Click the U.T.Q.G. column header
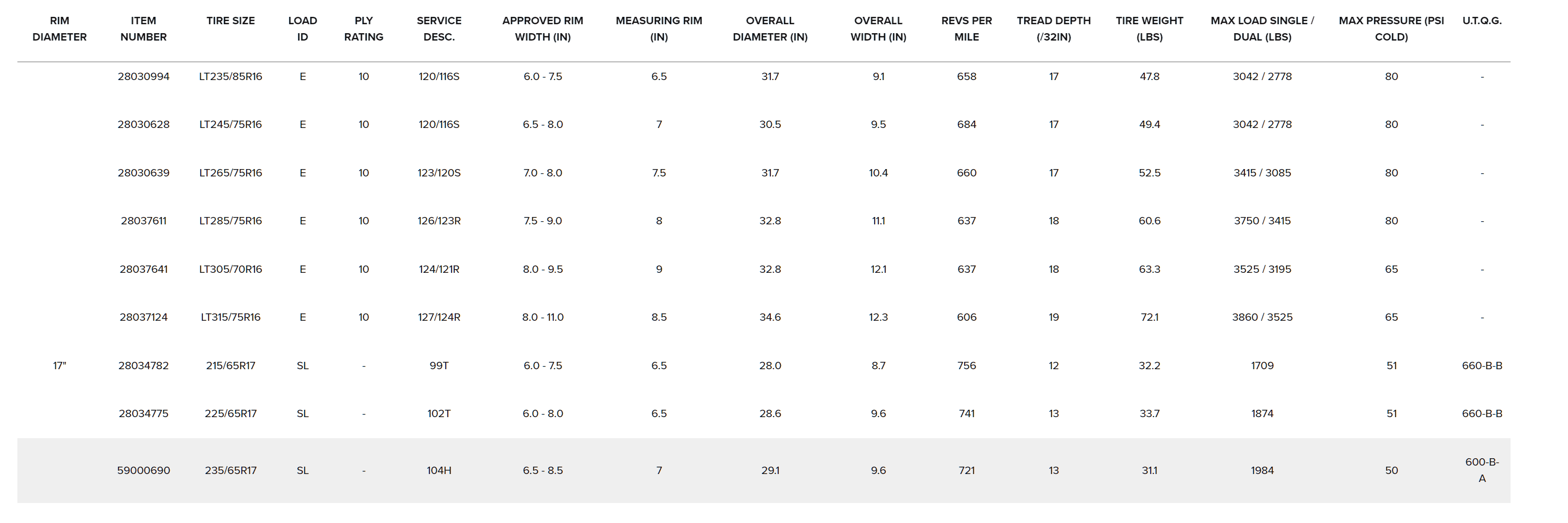Screen dimensions: 1568x523 [x=1482, y=21]
